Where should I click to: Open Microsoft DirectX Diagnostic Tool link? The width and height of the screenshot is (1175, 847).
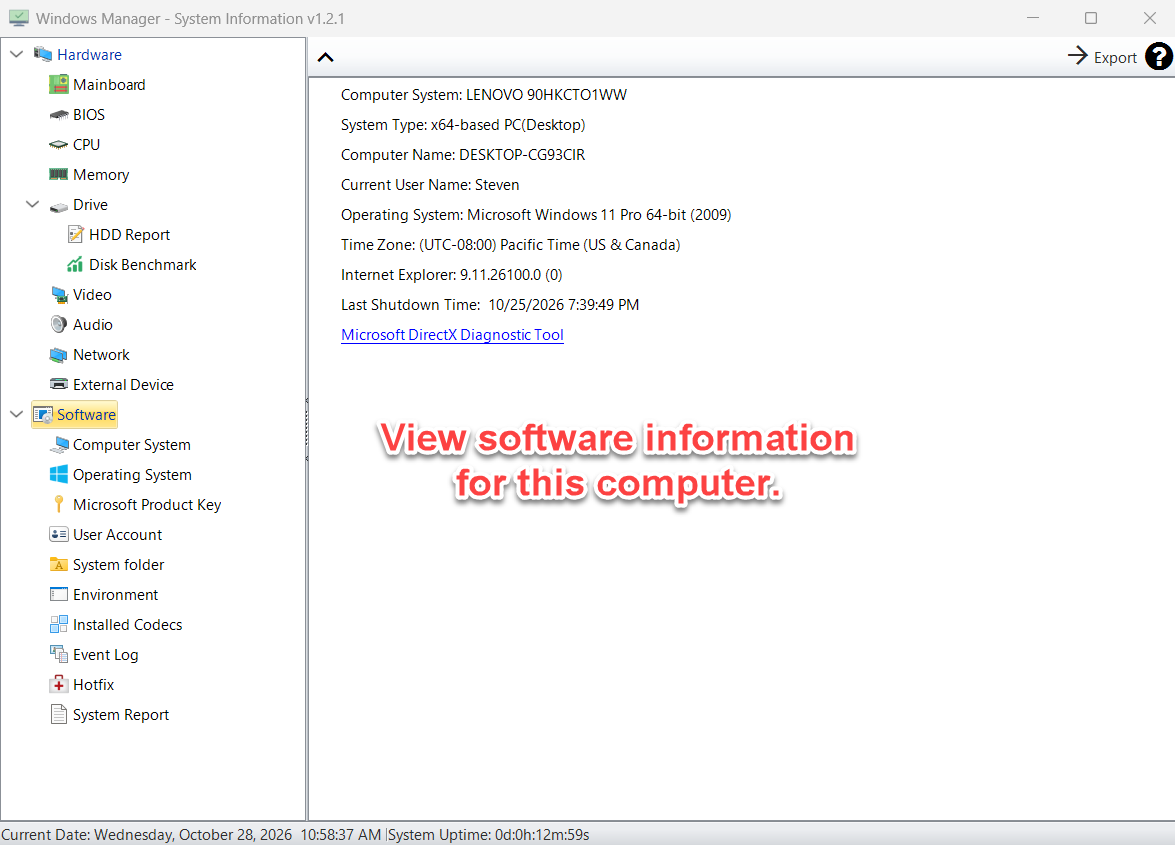coord(452,335)
